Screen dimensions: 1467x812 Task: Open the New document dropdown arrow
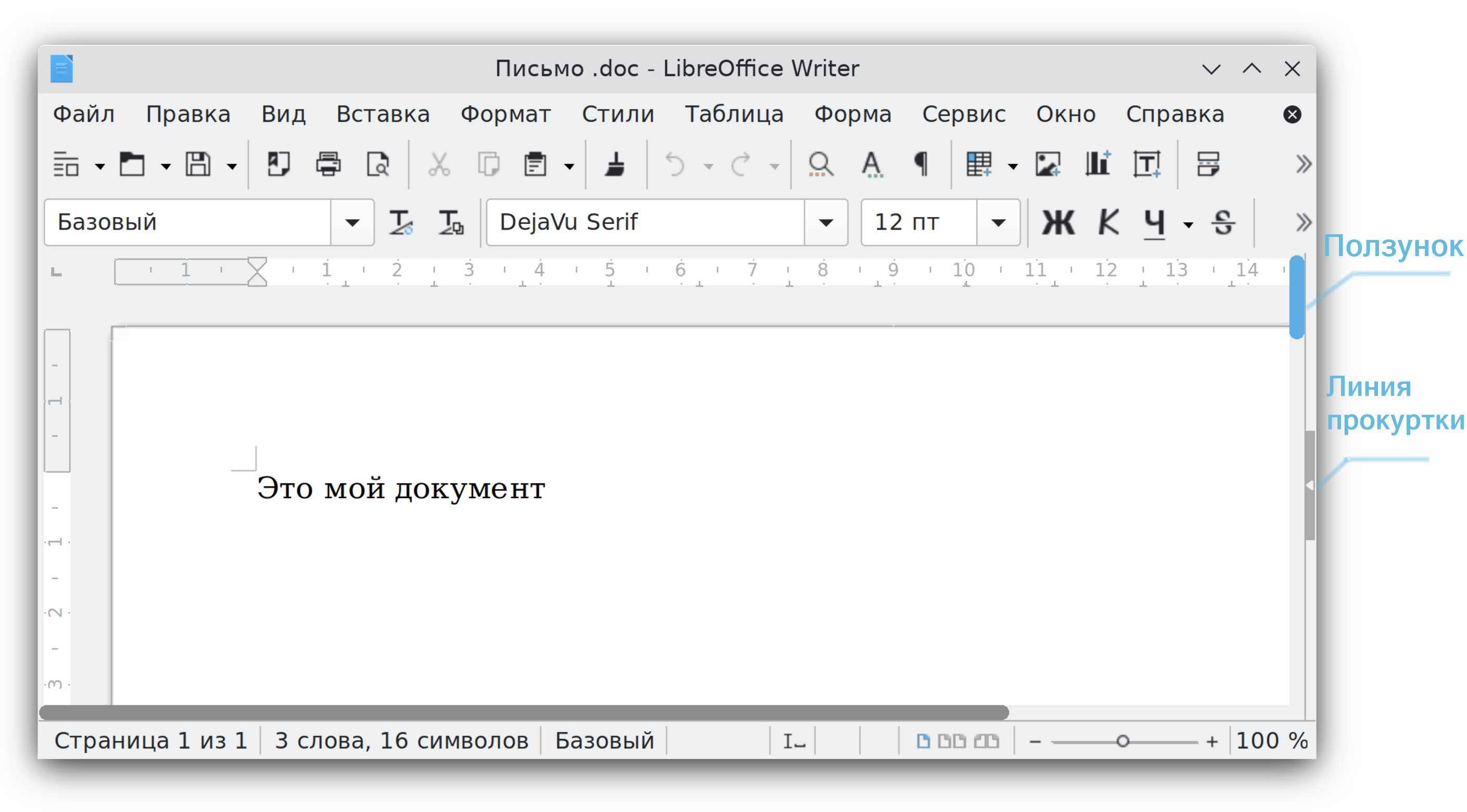click(100, 167)
